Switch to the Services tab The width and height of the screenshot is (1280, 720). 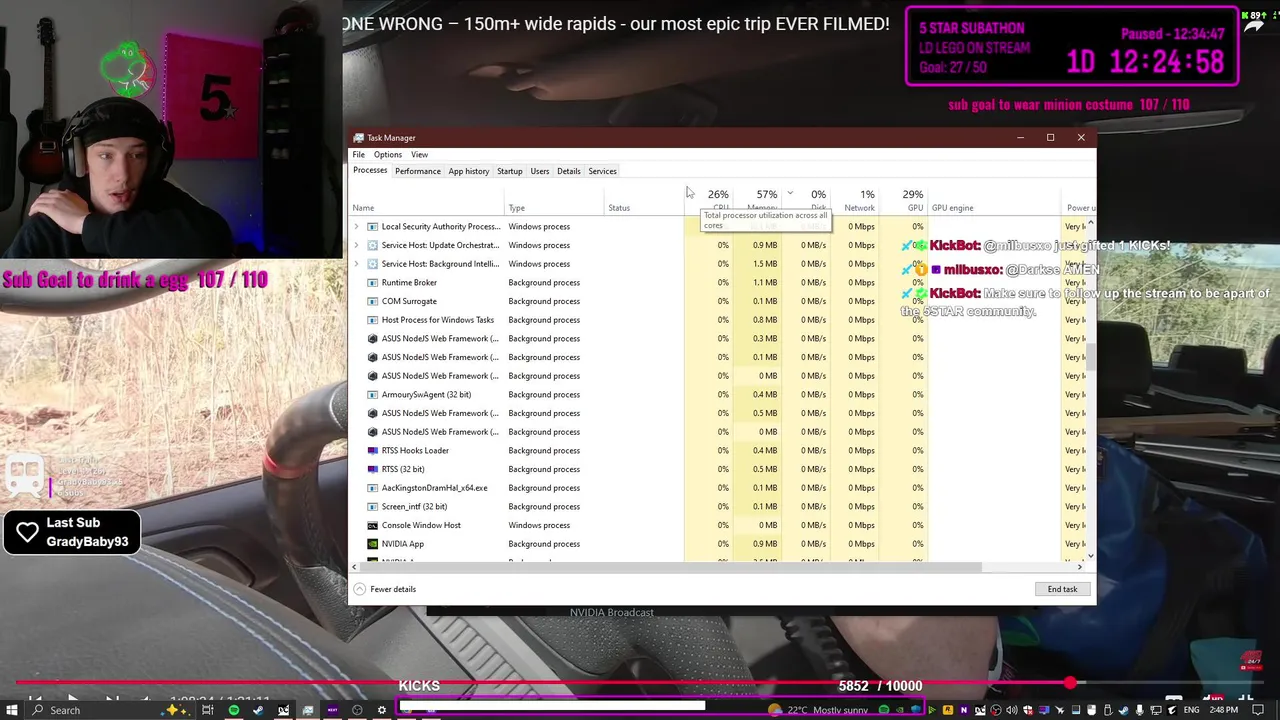click(602, 171)
